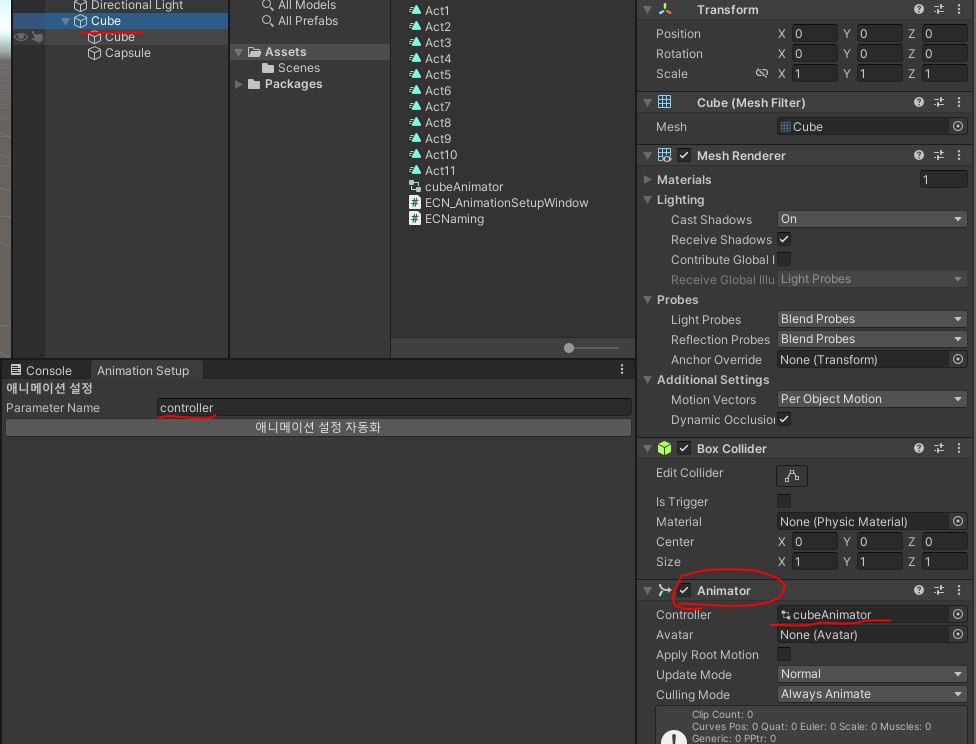
Task: Open Reflection Probes dropdown
Action: pyautogui.click(x=872, y=339)
